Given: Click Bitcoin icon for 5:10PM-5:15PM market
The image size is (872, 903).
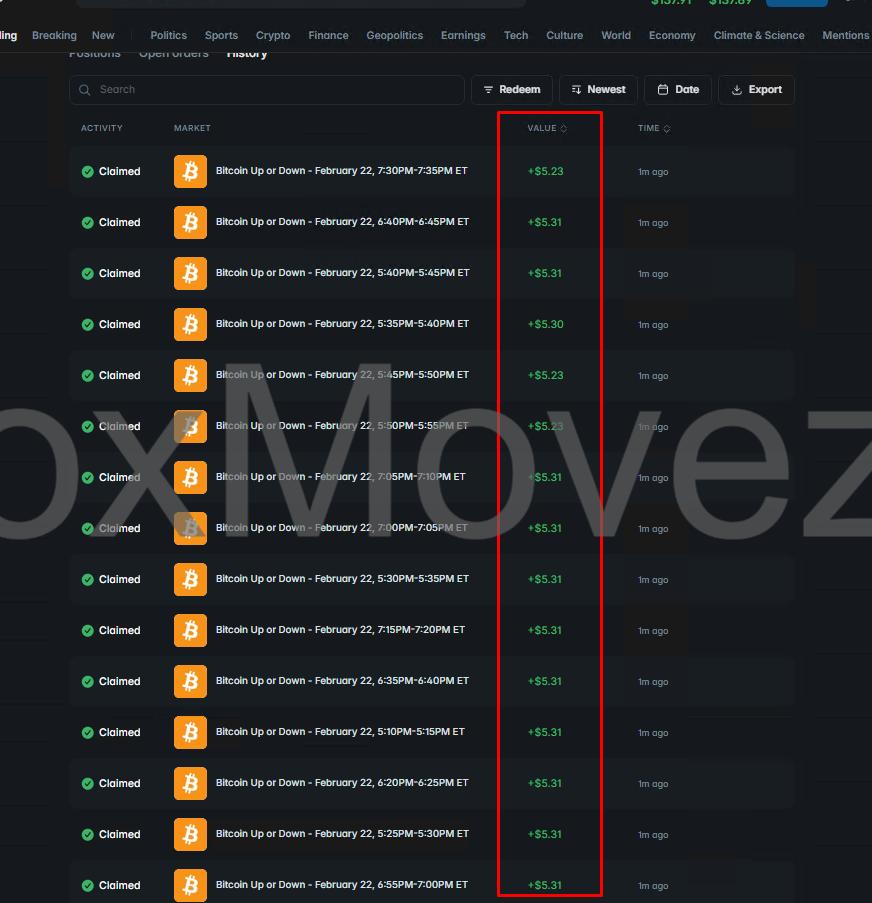Looking at the screenshot, I should [x=190, y=732].
